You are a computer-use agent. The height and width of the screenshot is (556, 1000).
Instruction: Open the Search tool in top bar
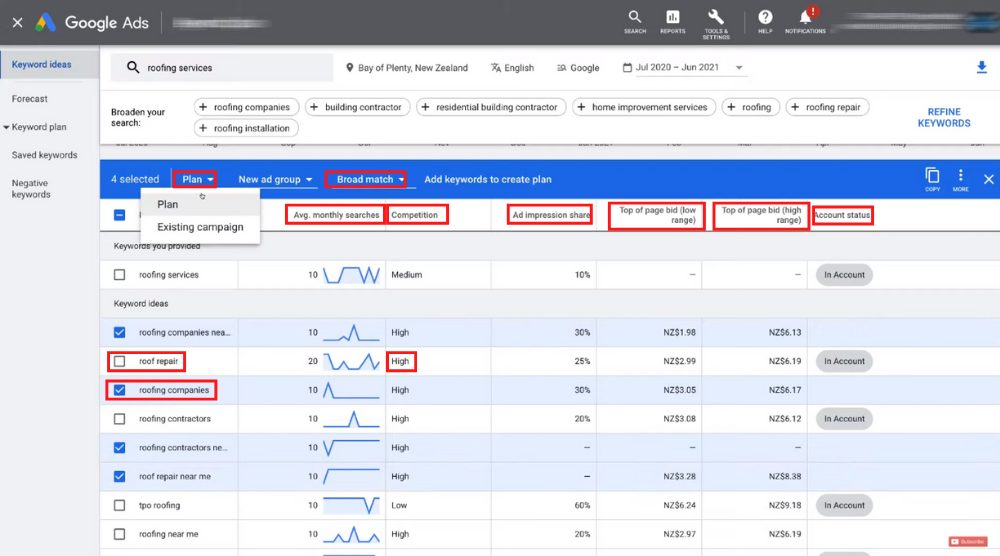[x=635, y=22]
